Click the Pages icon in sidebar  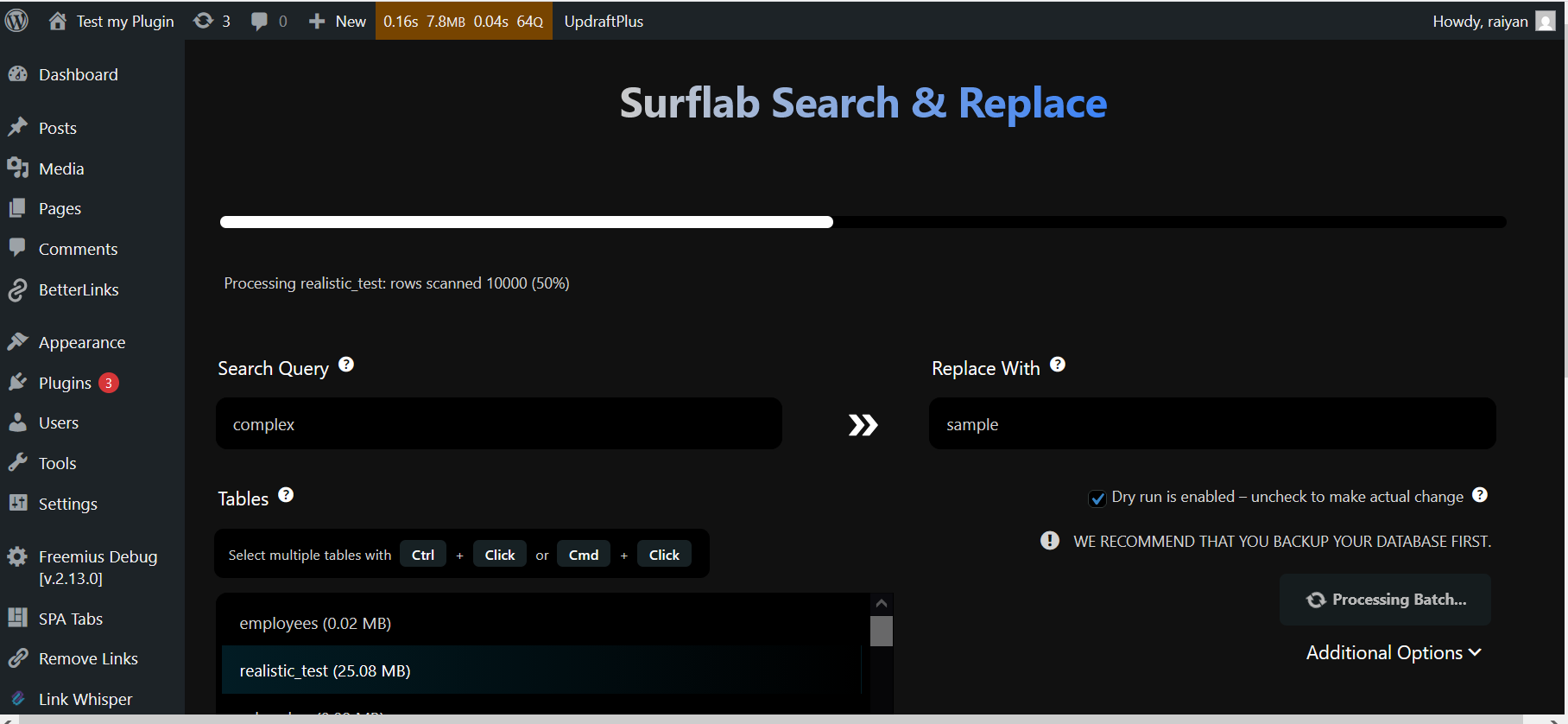pyautogui.click(x=18, y=208)
